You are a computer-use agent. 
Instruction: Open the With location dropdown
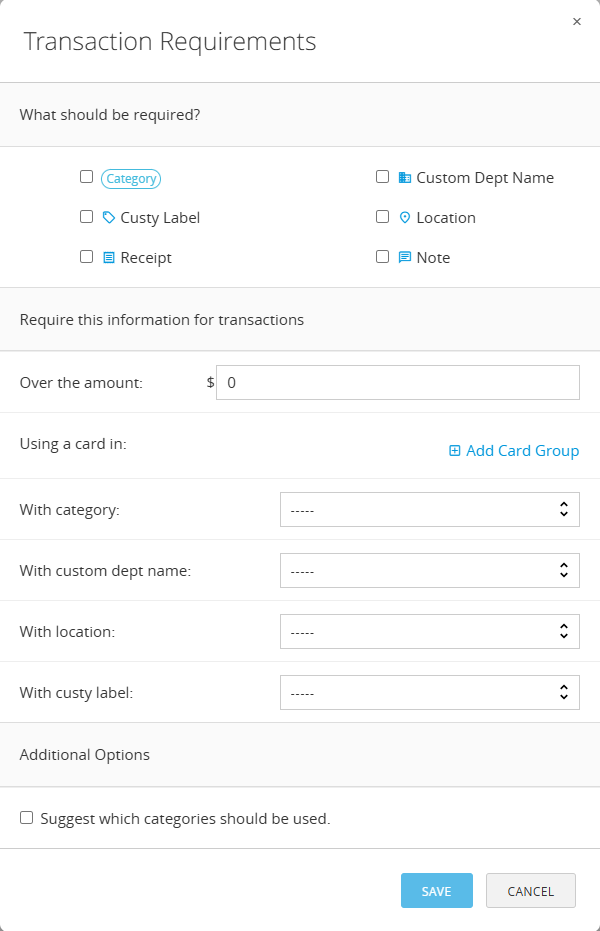pyautogui.click(x=429, y=631)
